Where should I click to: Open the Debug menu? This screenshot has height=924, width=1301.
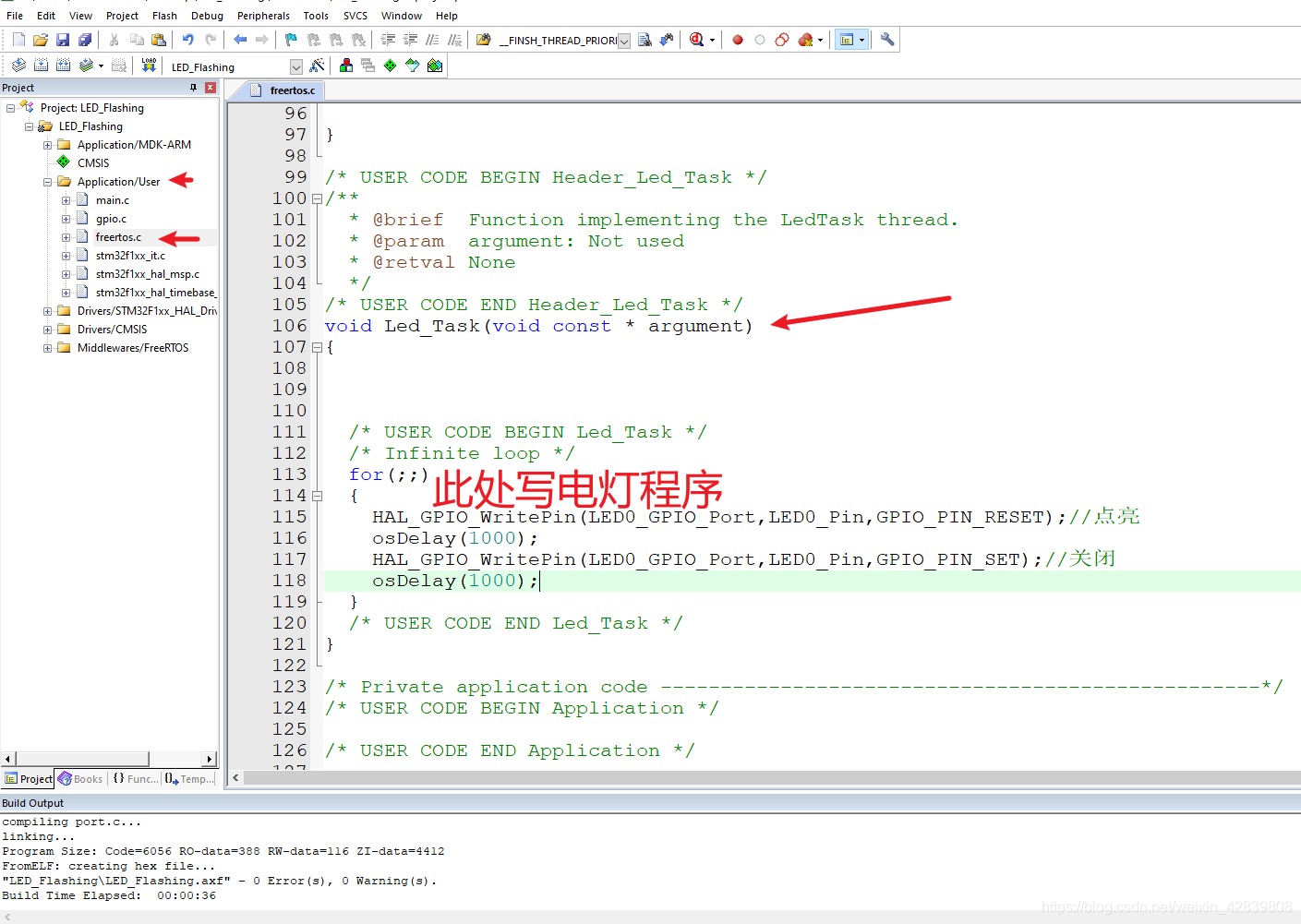(x=207, y=16)
